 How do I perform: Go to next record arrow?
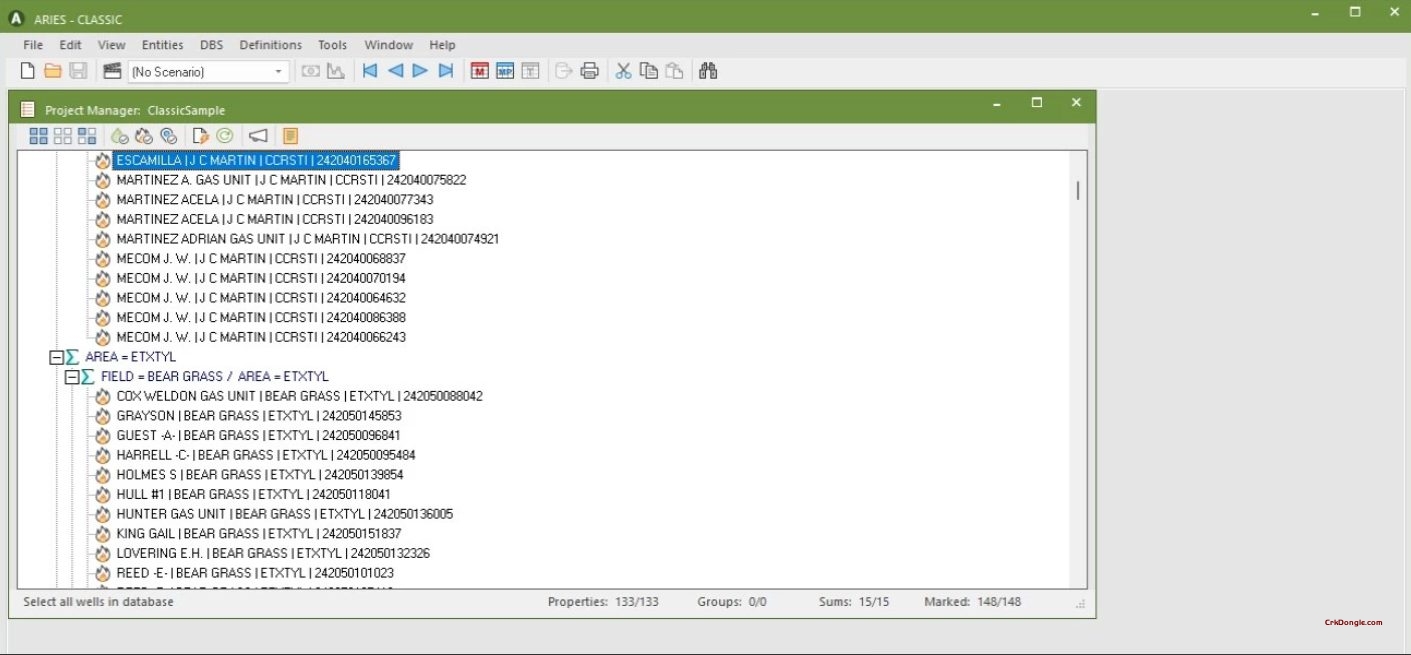[x=420, y=71]
